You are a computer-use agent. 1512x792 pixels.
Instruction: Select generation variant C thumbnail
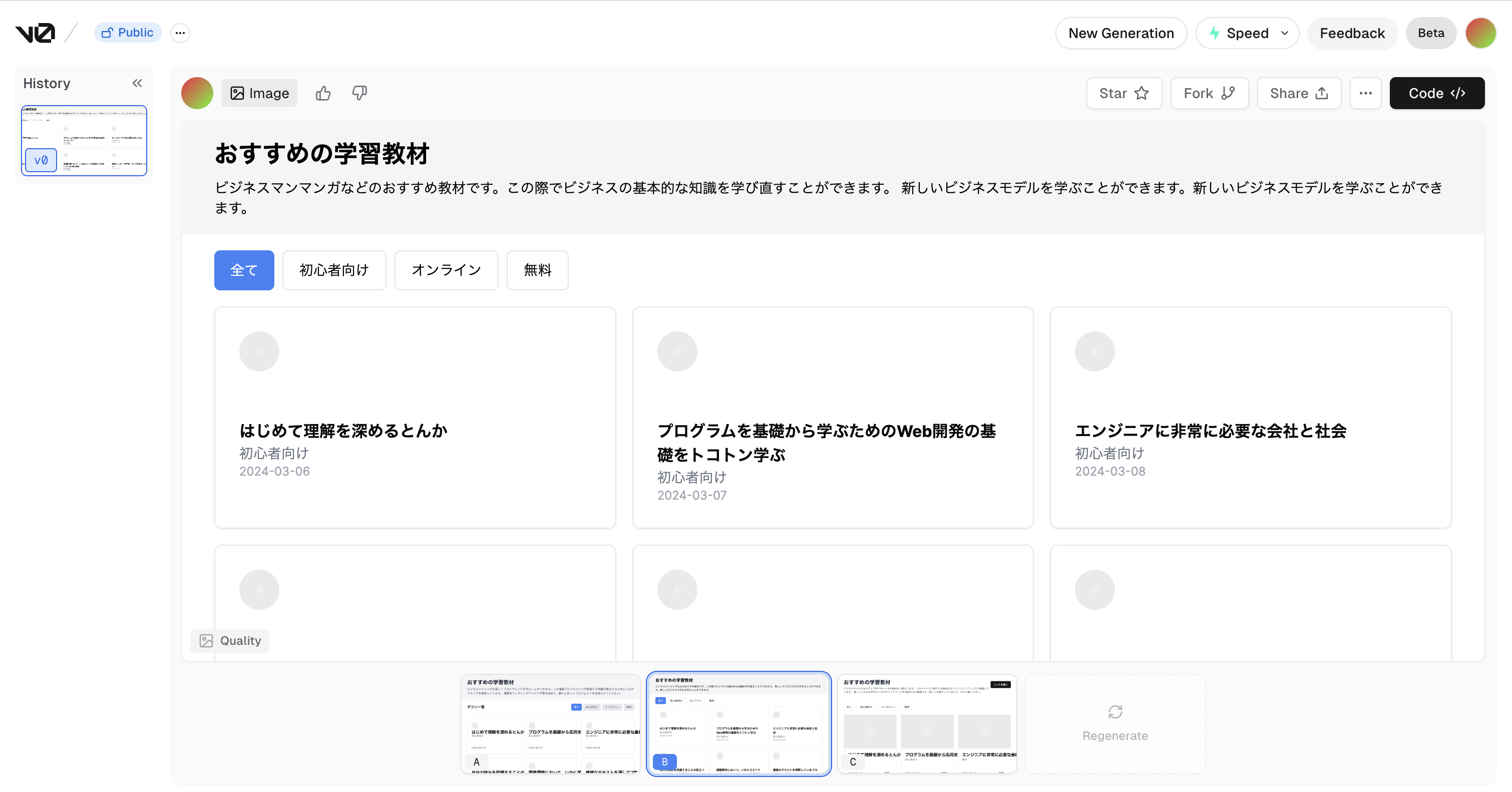(x=927, y=723)
